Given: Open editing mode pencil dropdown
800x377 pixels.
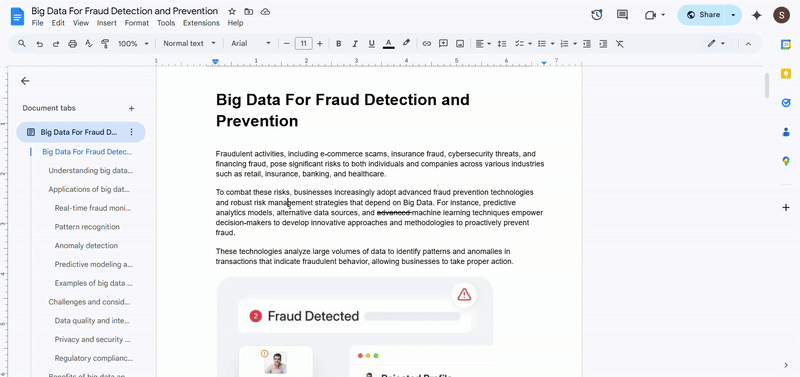Looking at the screenshot, I should 716,44.
